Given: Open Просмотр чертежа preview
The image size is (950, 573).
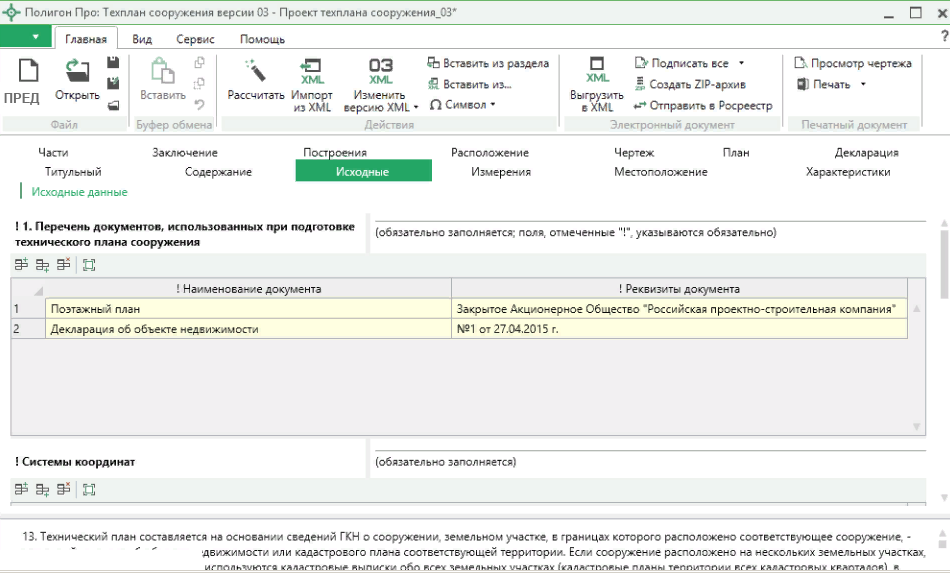Looking at the screenshot, I should tap(853, 63).
